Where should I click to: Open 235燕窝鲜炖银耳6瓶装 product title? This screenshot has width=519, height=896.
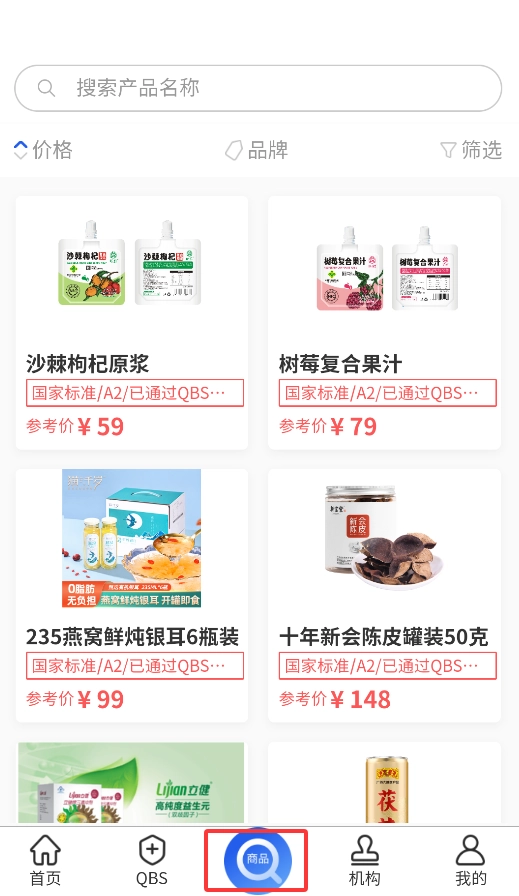(x=132, y=637)
